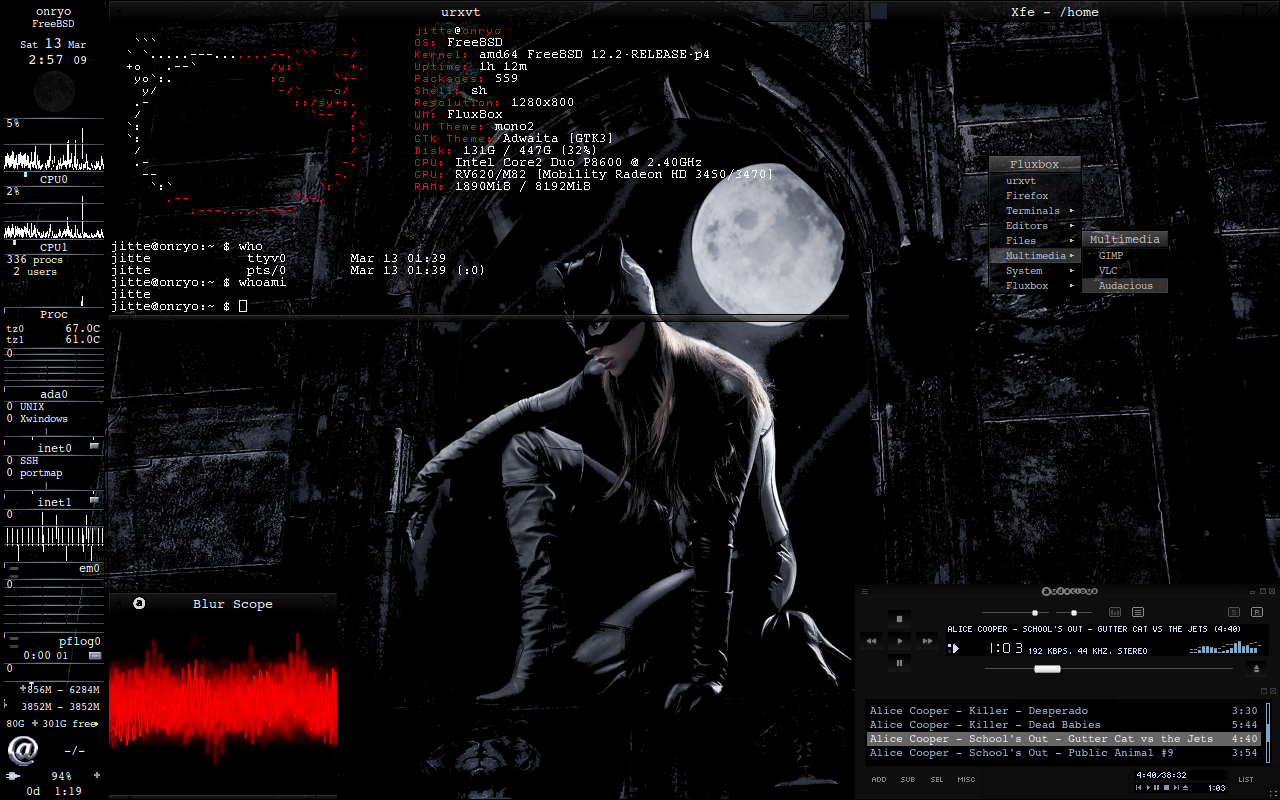This screenshot has width=1280, height=800.
Task: Click the mini pause button in playlist footer
Action: (x=1157, y=787)
